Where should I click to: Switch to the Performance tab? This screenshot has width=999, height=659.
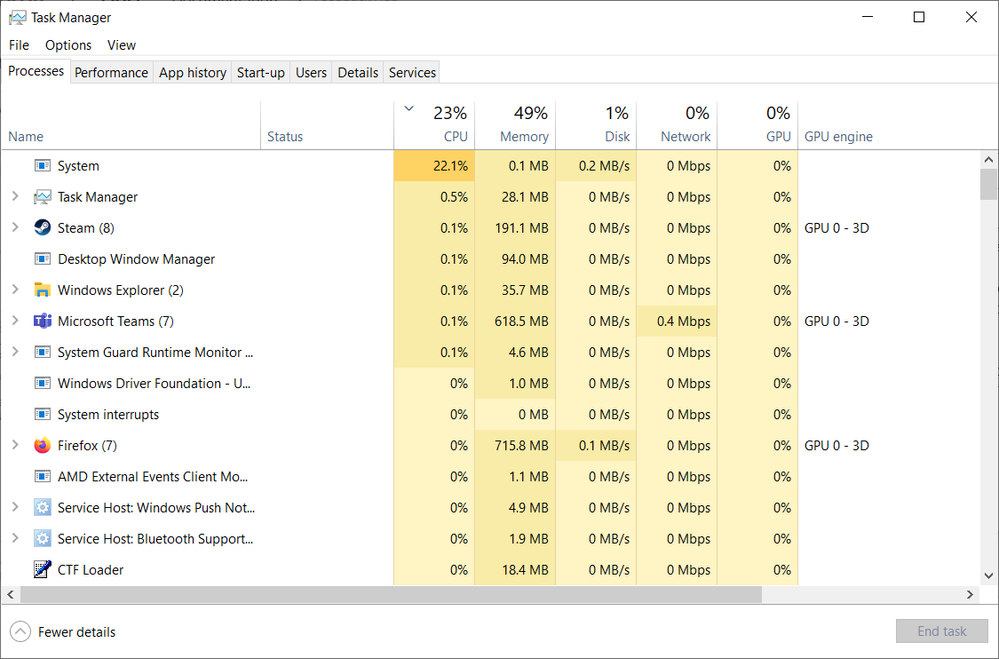[x=111, y=73]
